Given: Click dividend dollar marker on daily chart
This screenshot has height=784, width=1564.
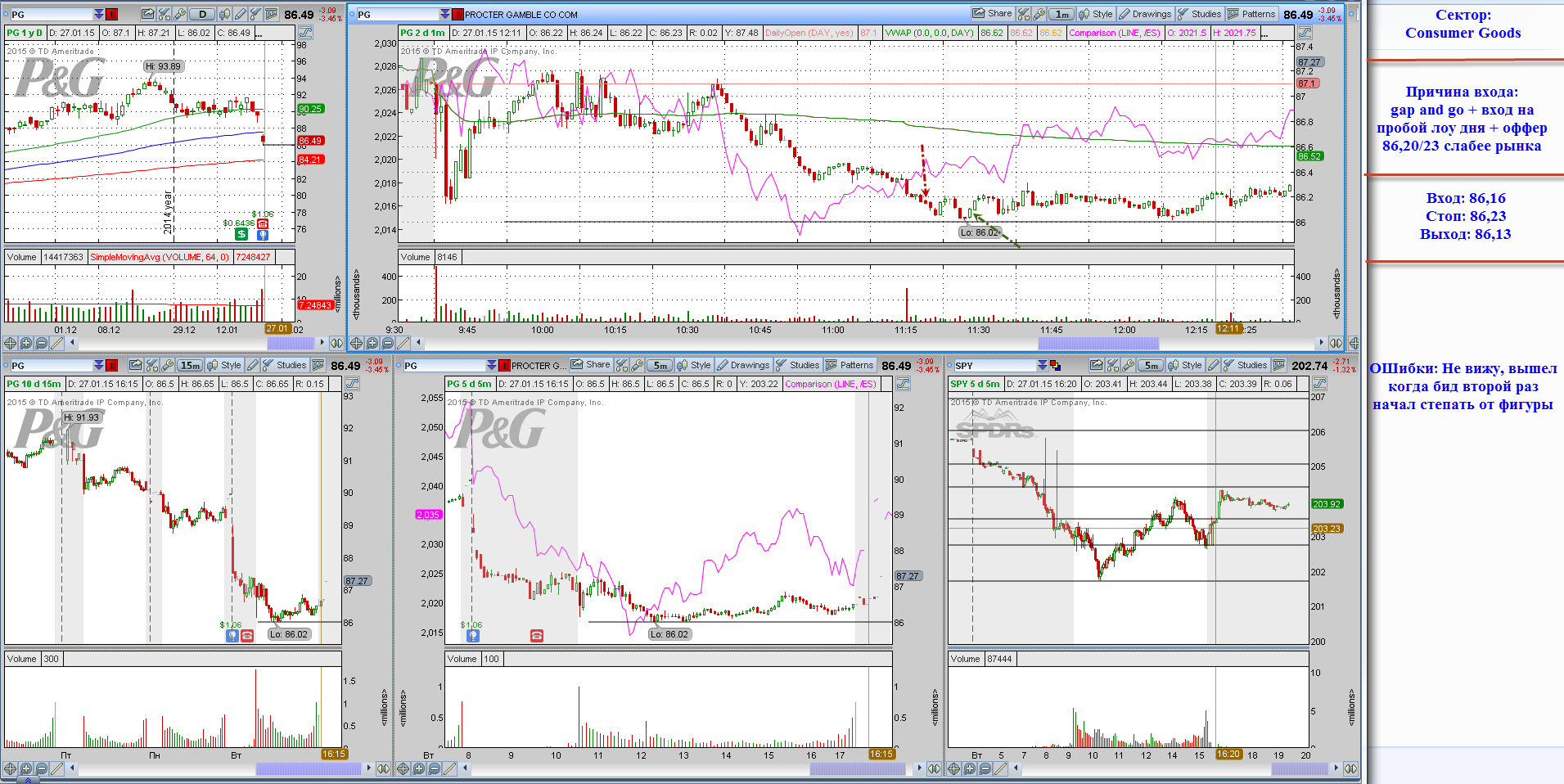Looking at the screenshot, I should coord(241,234).
